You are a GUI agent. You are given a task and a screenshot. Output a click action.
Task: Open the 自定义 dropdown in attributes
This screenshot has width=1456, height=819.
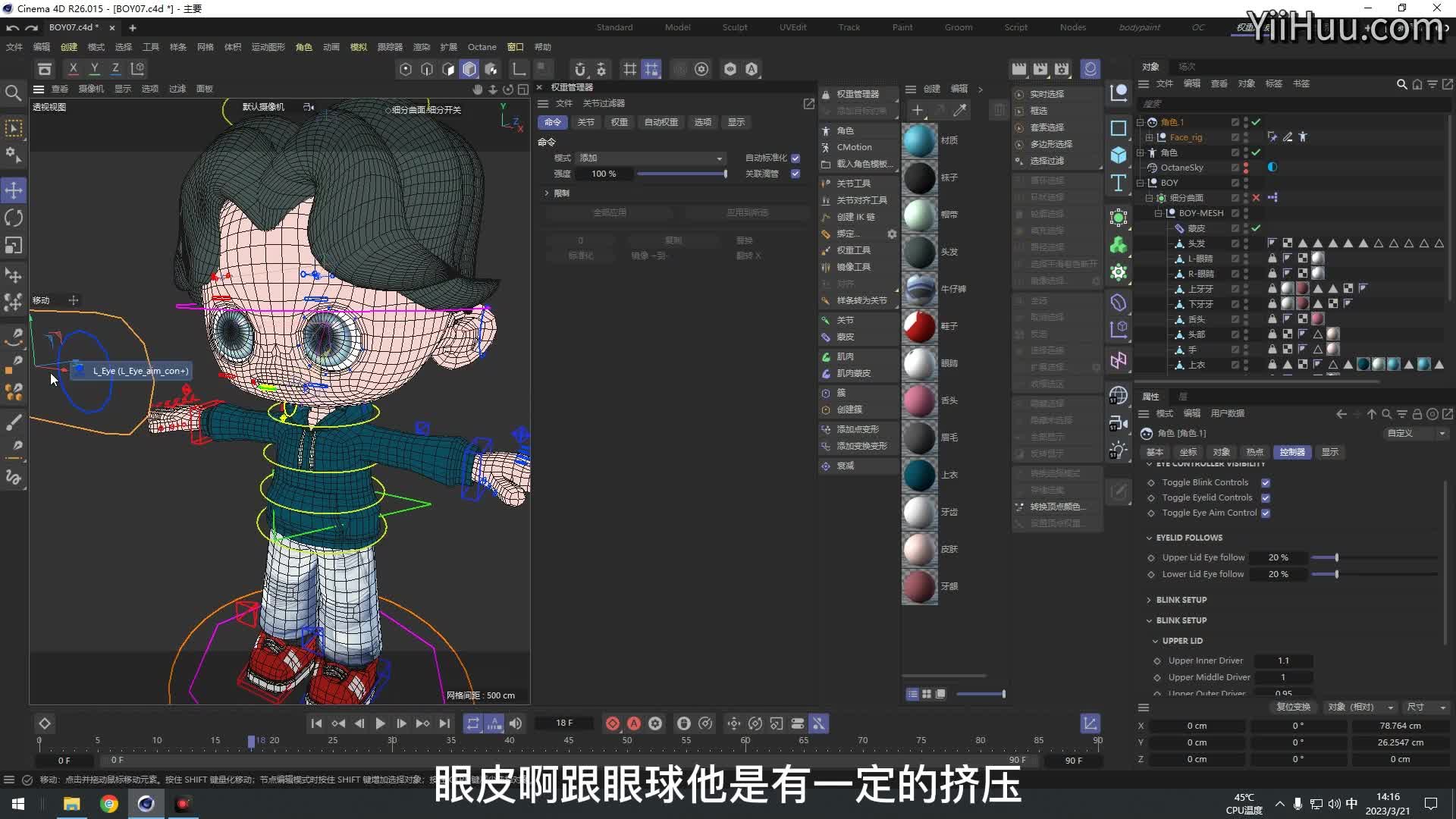1416,434
